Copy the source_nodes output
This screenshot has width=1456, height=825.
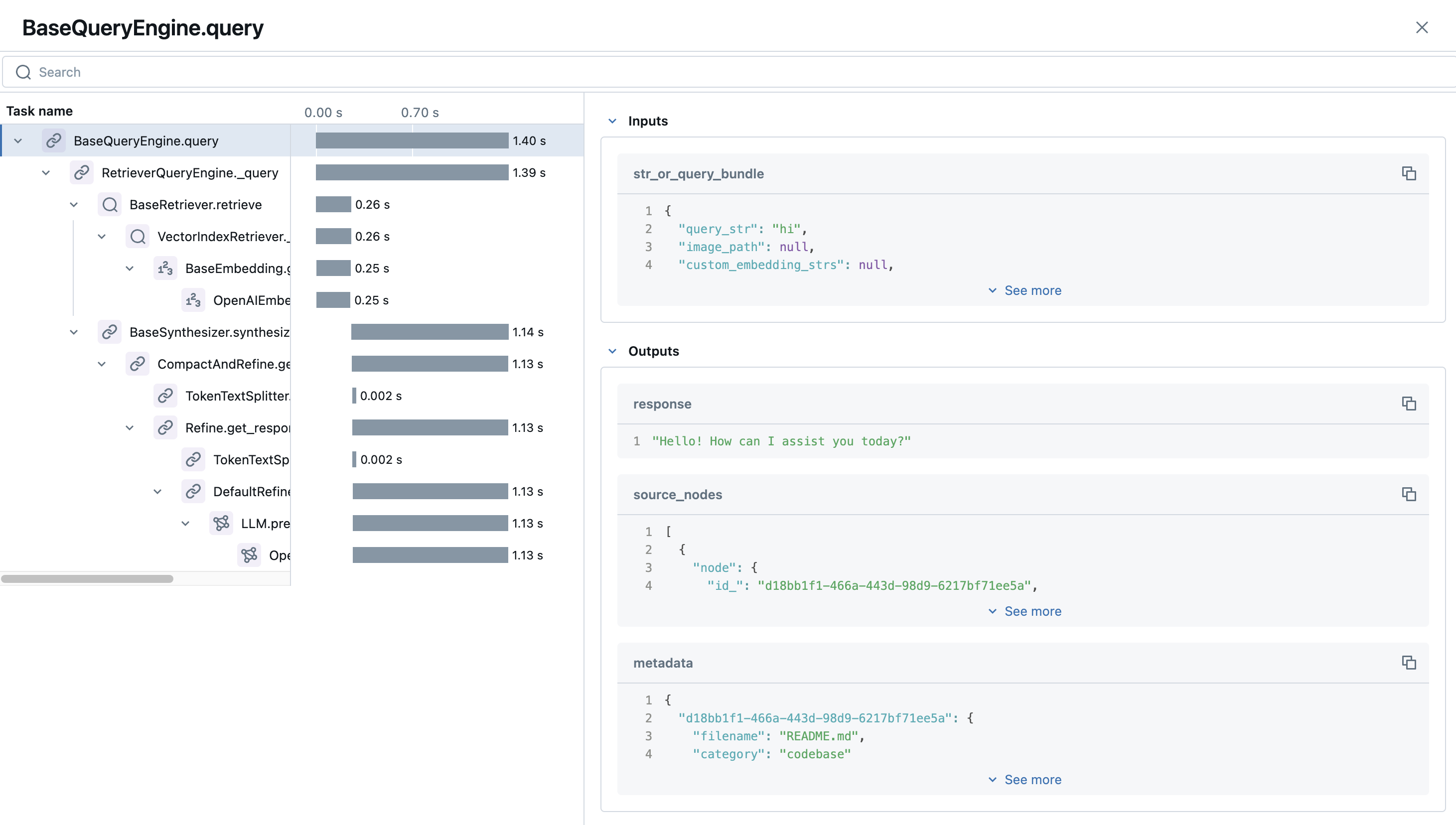[1410, 494]
